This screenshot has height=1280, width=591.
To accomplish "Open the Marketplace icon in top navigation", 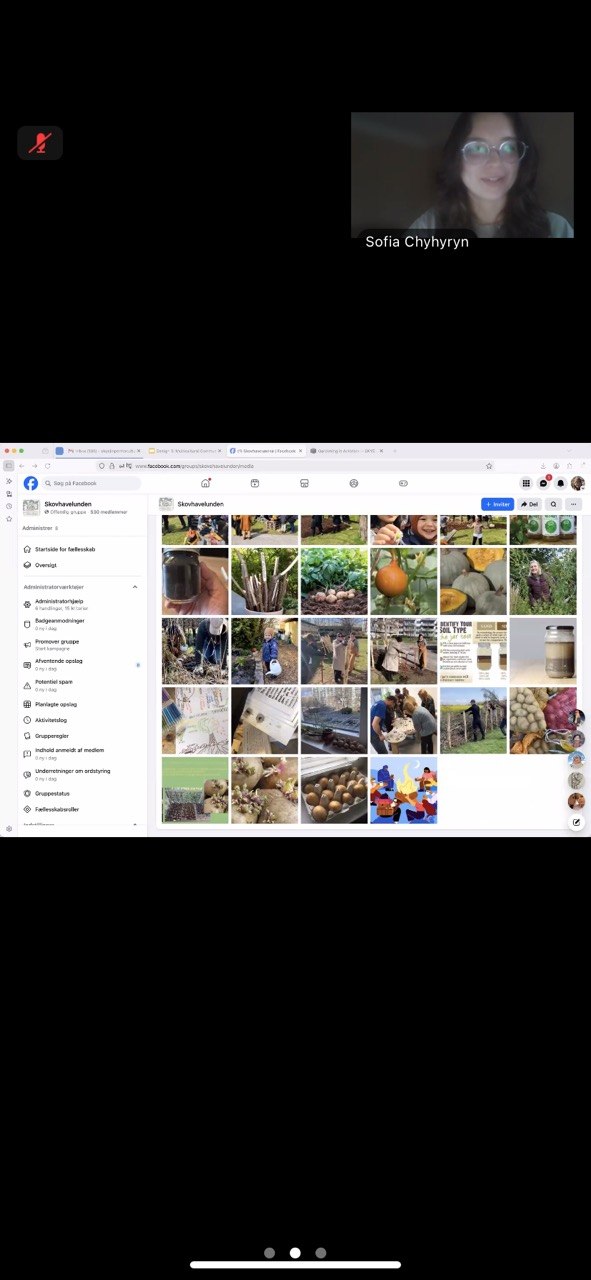I will 304,483.
